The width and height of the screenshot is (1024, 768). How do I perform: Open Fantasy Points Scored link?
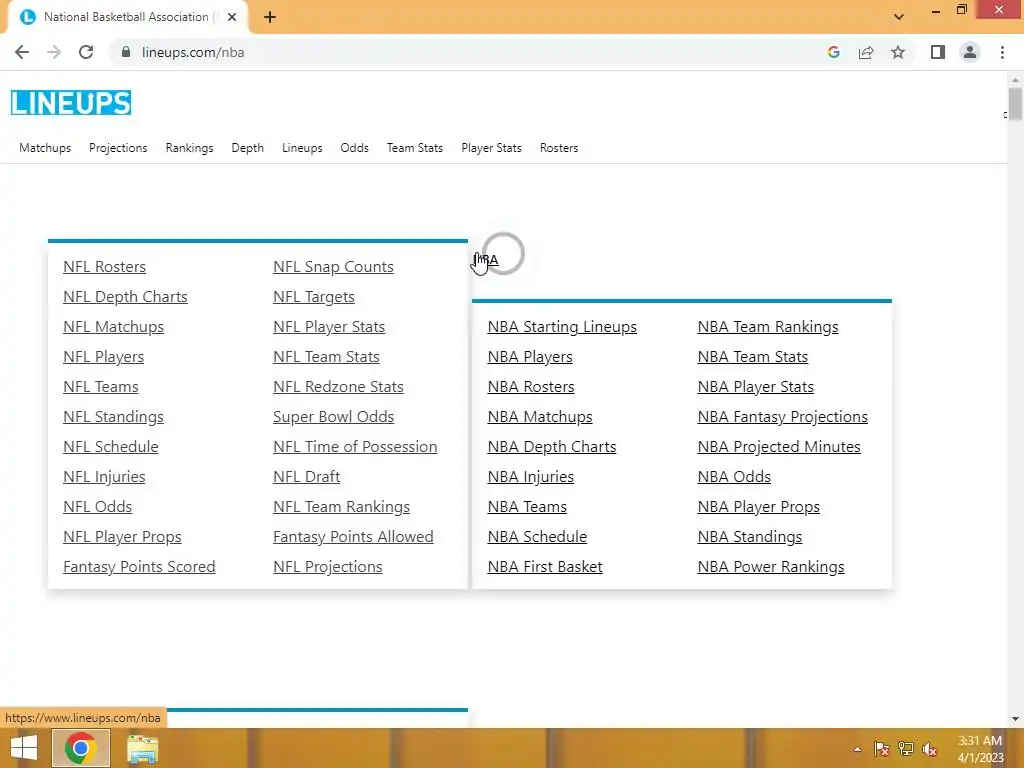click(139, 567)
